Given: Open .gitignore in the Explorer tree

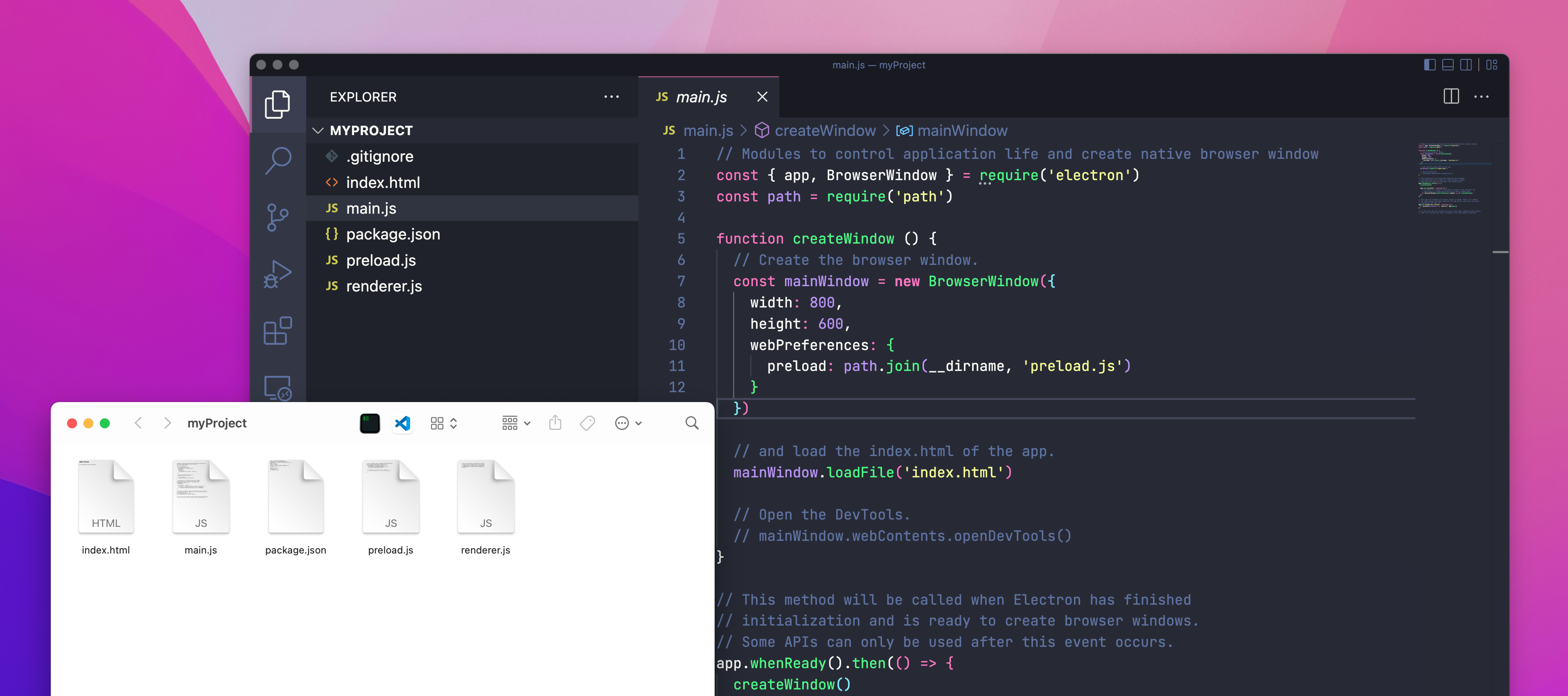Looking at the screenshot, I should [472, 156].
